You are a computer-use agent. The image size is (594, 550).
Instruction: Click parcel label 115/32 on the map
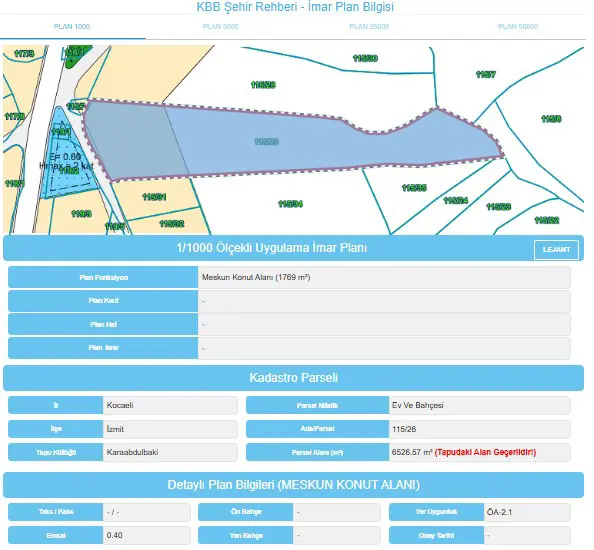(x=172, y=224)
